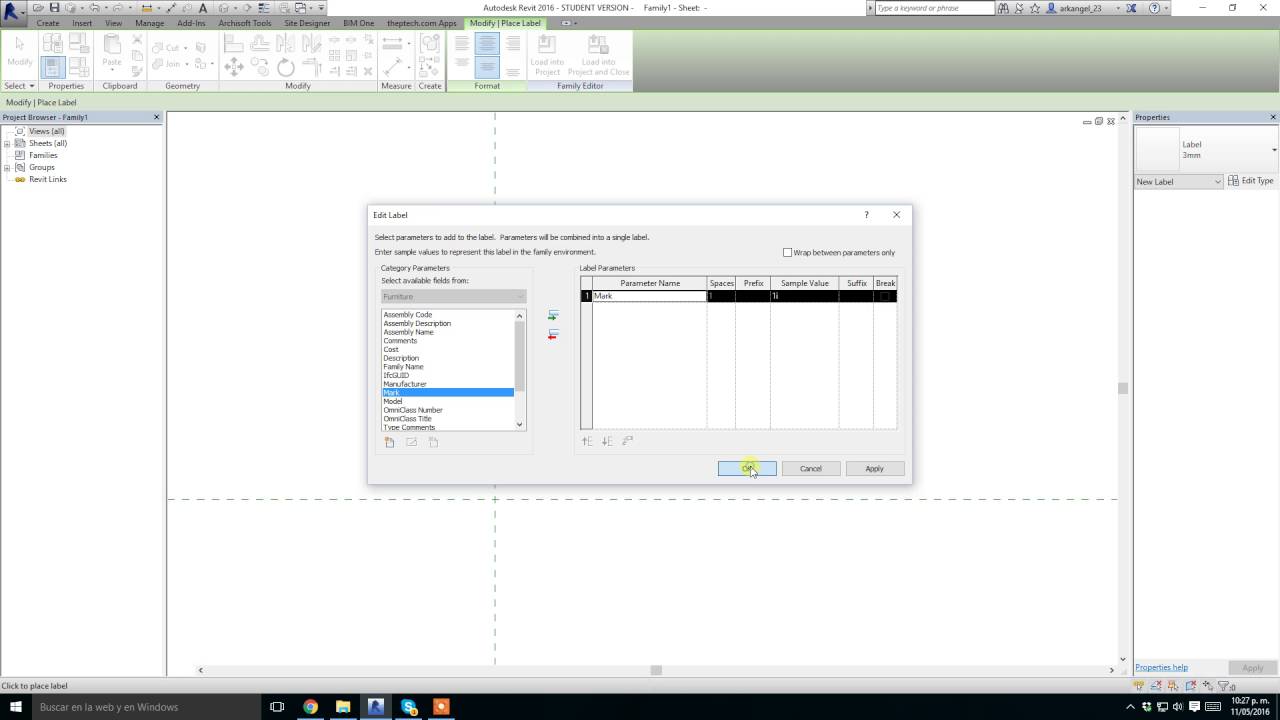Expand the Groups node in Project Browser

pyautogui.click(x=7, y=167)
